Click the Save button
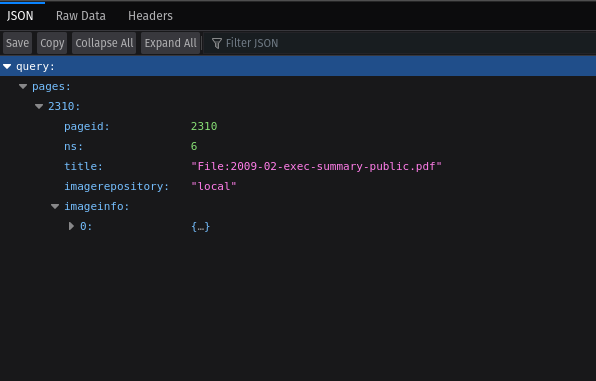Viewport: 596px width, 381px height. [17, 43]
